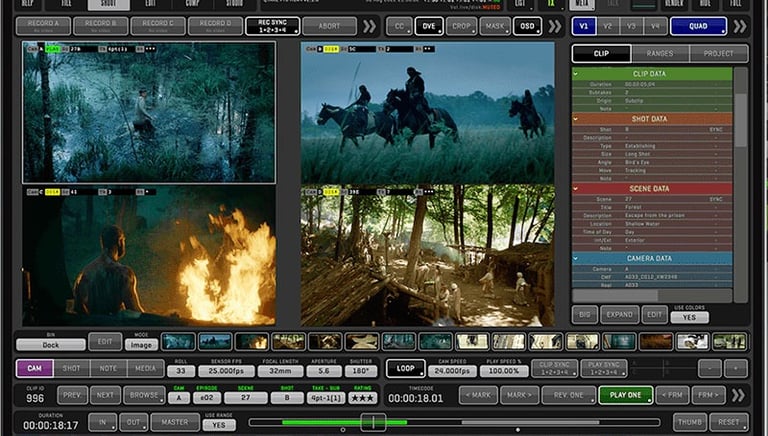Click the RECORD B button
This screenshot has height=436, width=768.
click(x=101, y=26)
